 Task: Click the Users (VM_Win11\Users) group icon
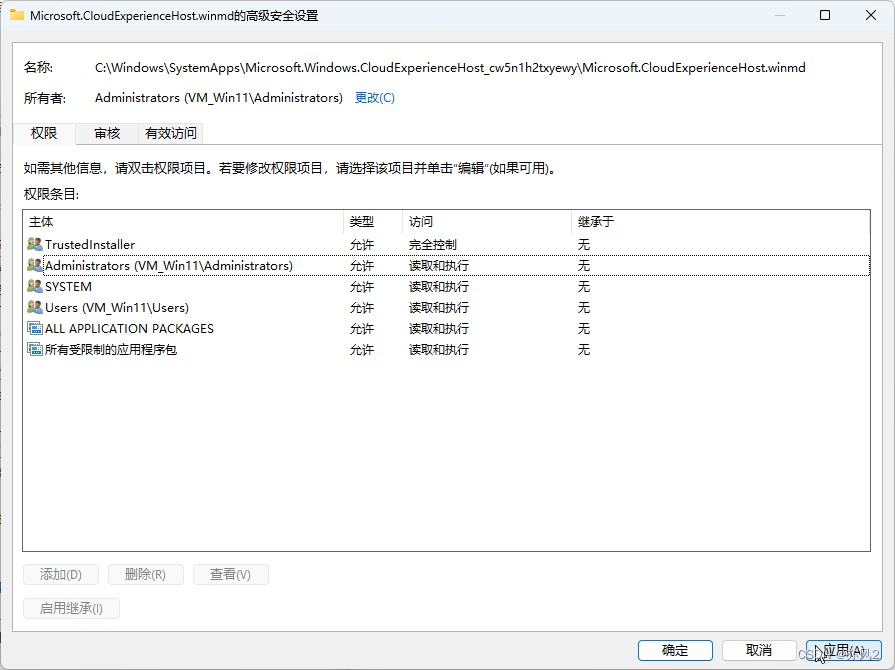coord(35,308)
